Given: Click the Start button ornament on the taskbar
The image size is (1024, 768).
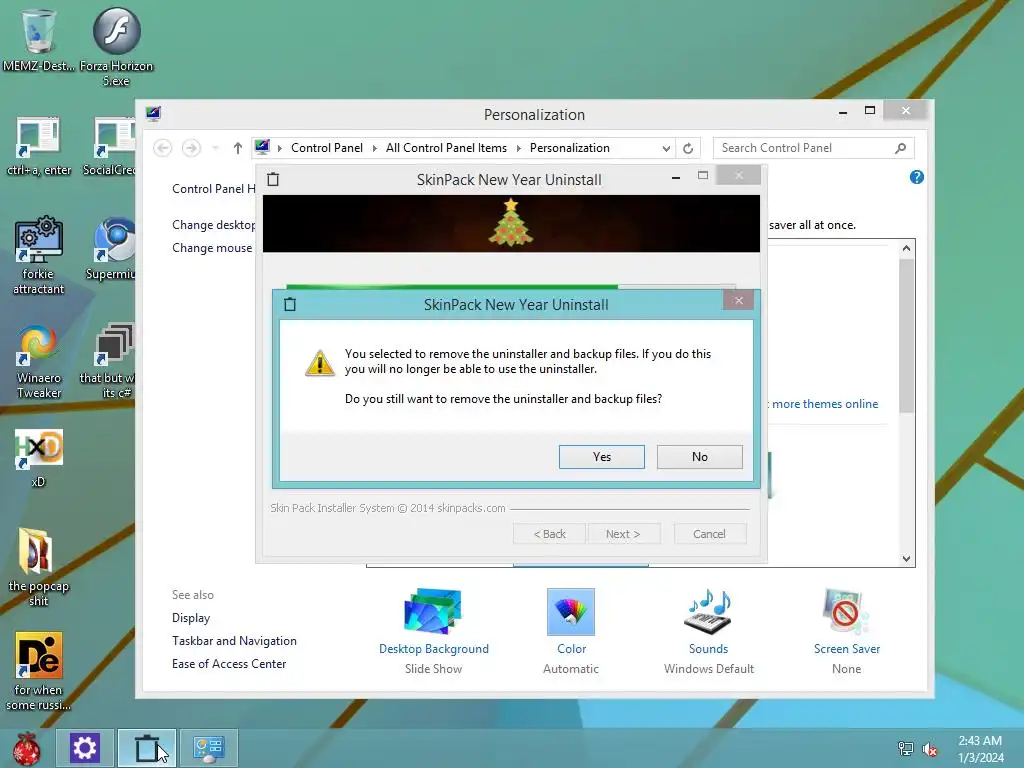Looking at the screenshot, I should (x=26, y=748).
